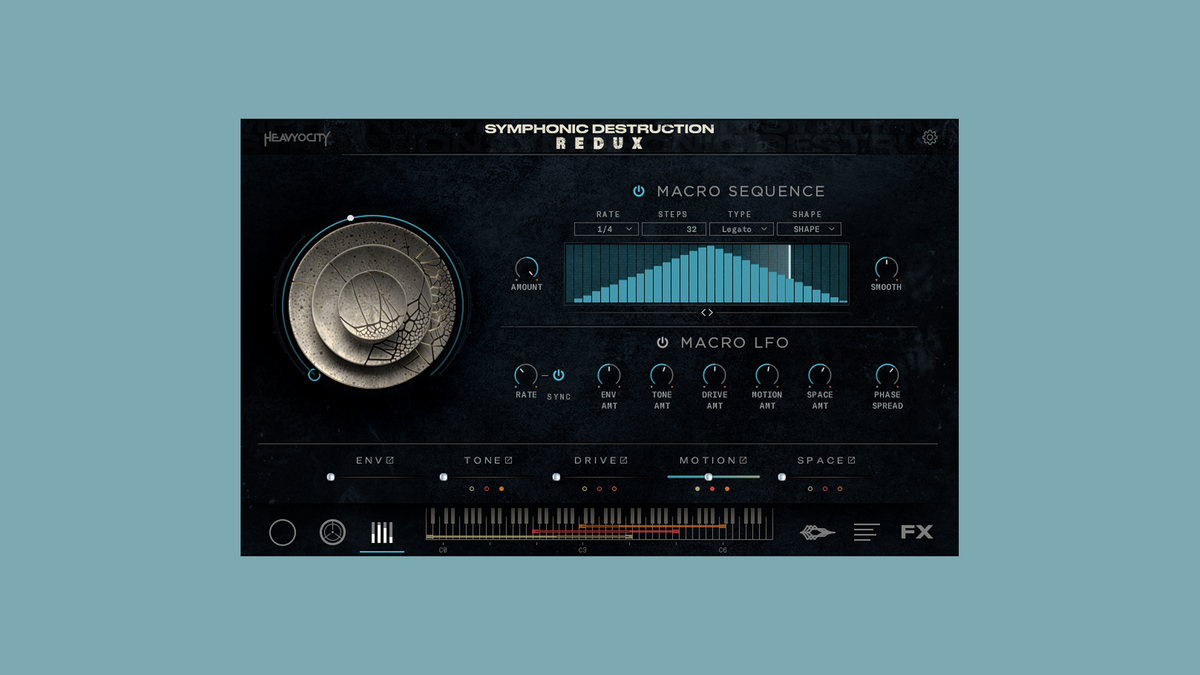This screenshot has width=1200, height=675.
Task: Click the ENV slider handle
Action: [x=330, y=477]
